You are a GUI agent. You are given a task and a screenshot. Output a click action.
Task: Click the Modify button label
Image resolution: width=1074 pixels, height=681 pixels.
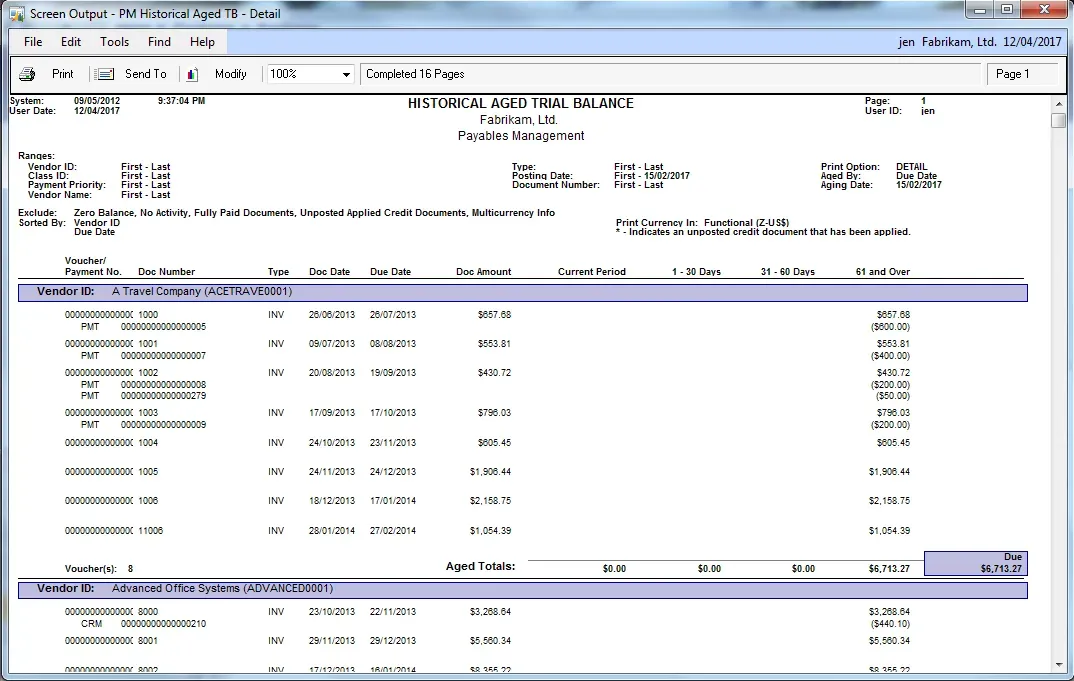pos(230,74)
